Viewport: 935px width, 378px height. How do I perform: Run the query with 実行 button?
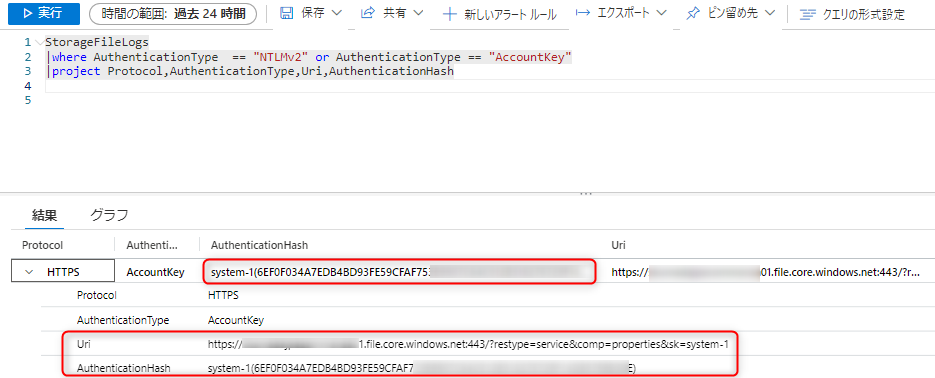click(44, 14)
